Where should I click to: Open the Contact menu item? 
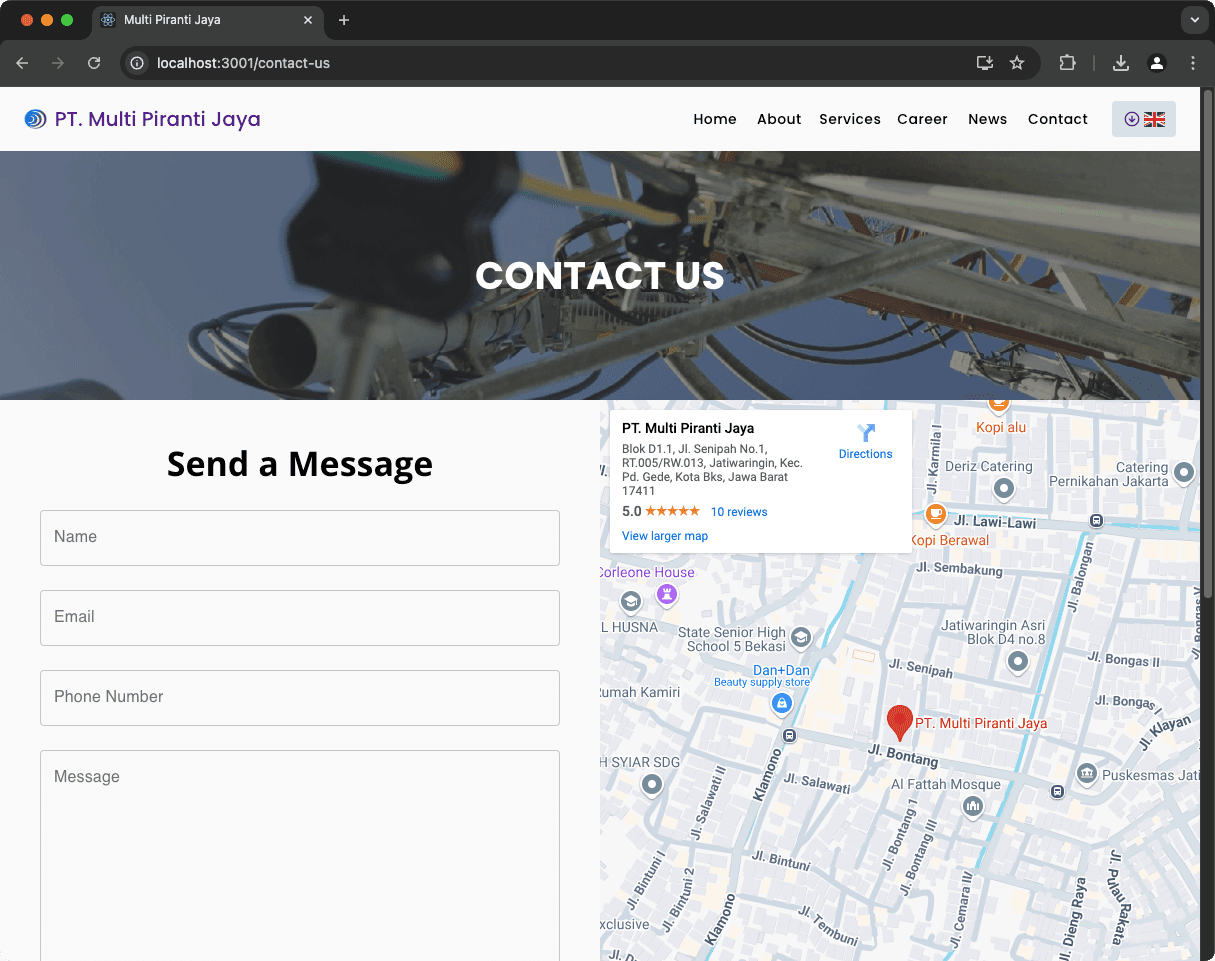pyautogui.click(x=1058, y=119)
